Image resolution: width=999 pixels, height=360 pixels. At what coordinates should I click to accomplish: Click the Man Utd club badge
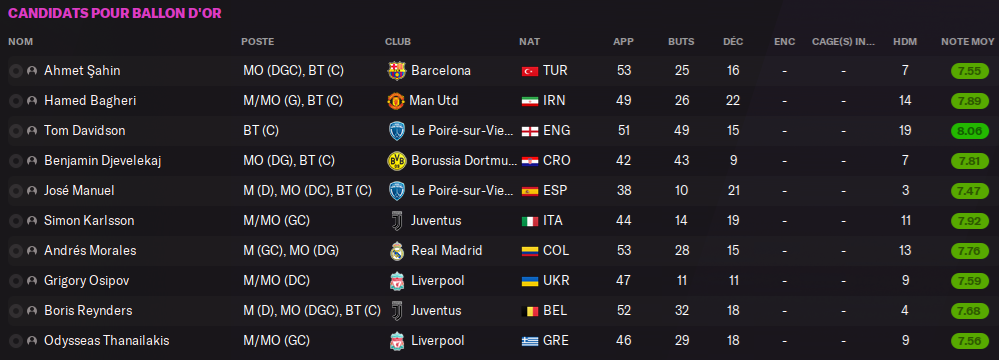coord(396,101)
